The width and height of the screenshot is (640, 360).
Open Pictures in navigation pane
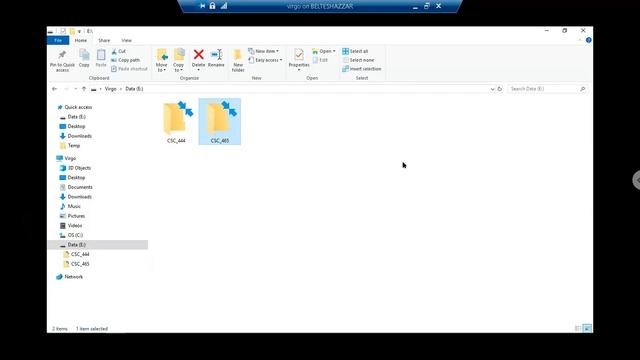pyautogui.click(x=76, y=216)
